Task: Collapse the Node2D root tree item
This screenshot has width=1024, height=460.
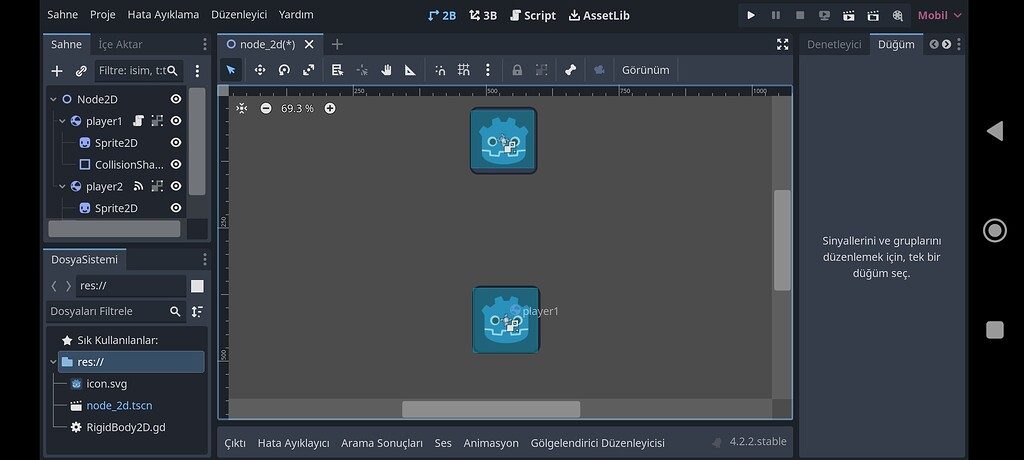Action: tap(54, 99)
